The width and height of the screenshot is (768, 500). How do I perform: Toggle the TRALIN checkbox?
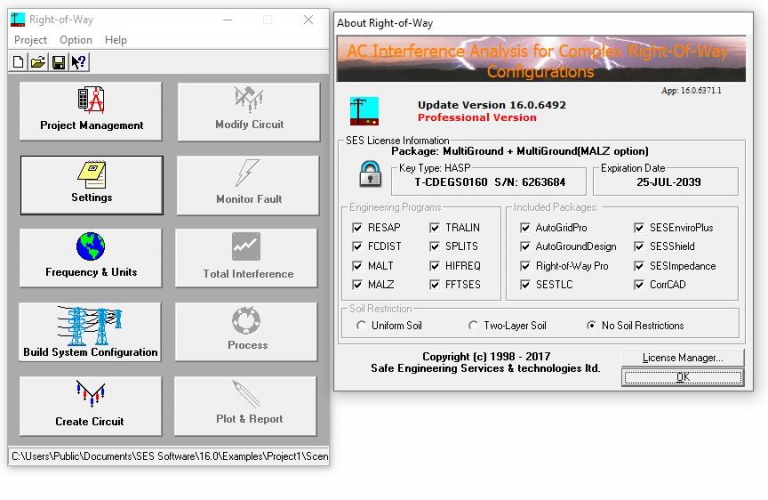[x=434, y=228]
